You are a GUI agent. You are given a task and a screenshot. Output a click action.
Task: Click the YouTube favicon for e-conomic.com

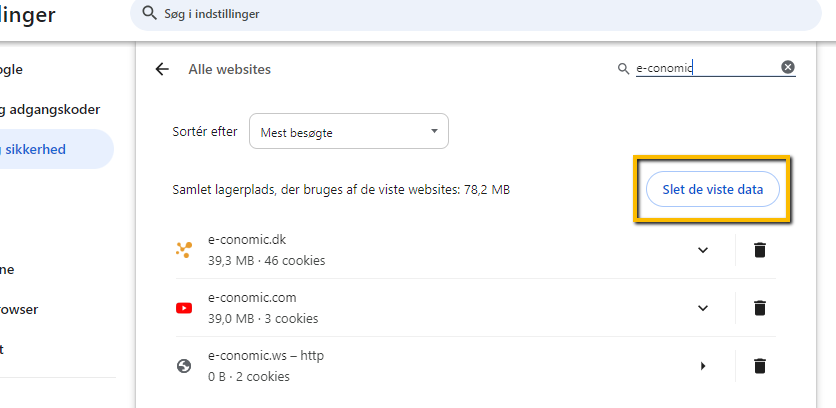point(184,308)
